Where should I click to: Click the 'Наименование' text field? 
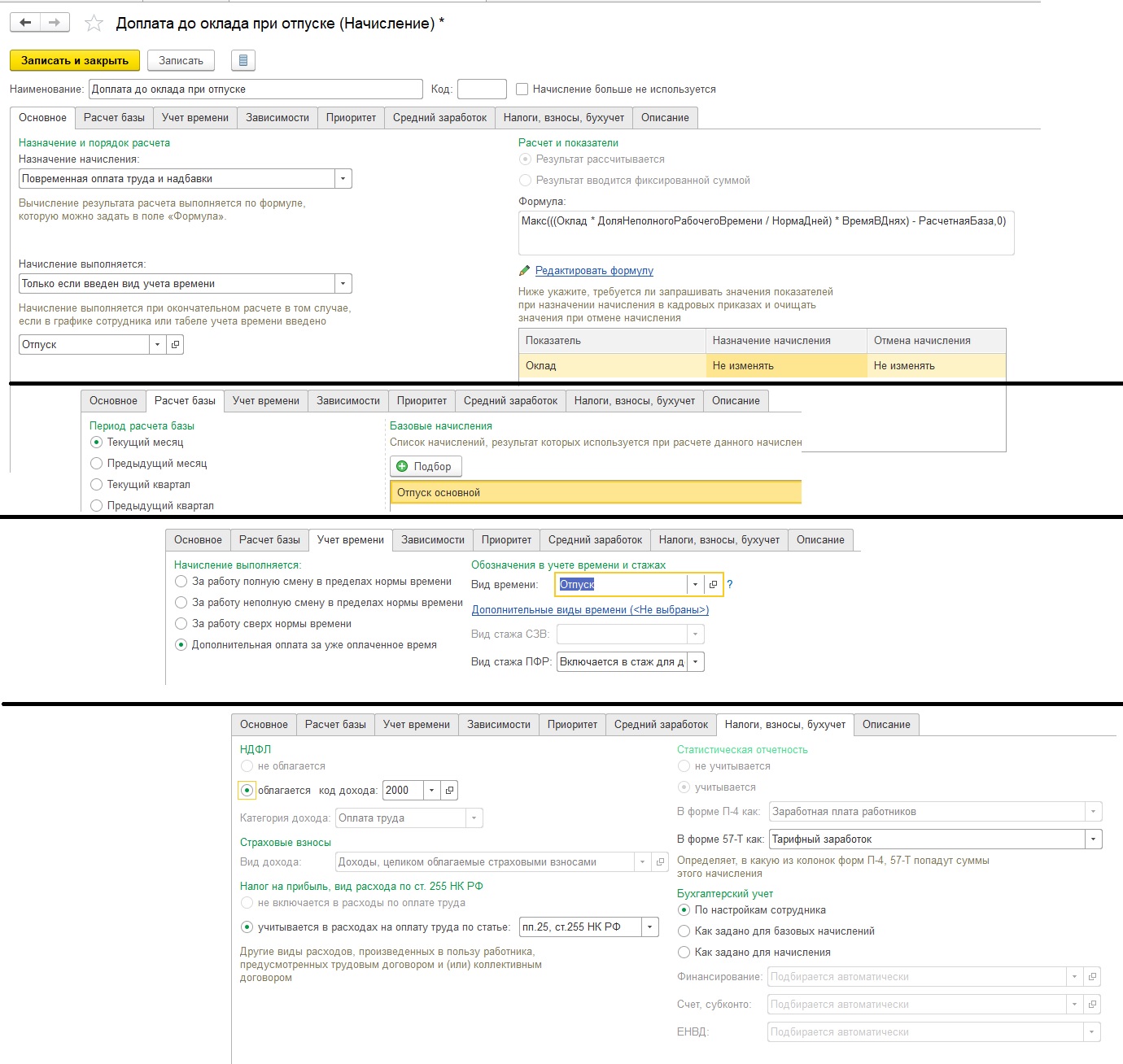pyautogui.click(x=256, y=89)
